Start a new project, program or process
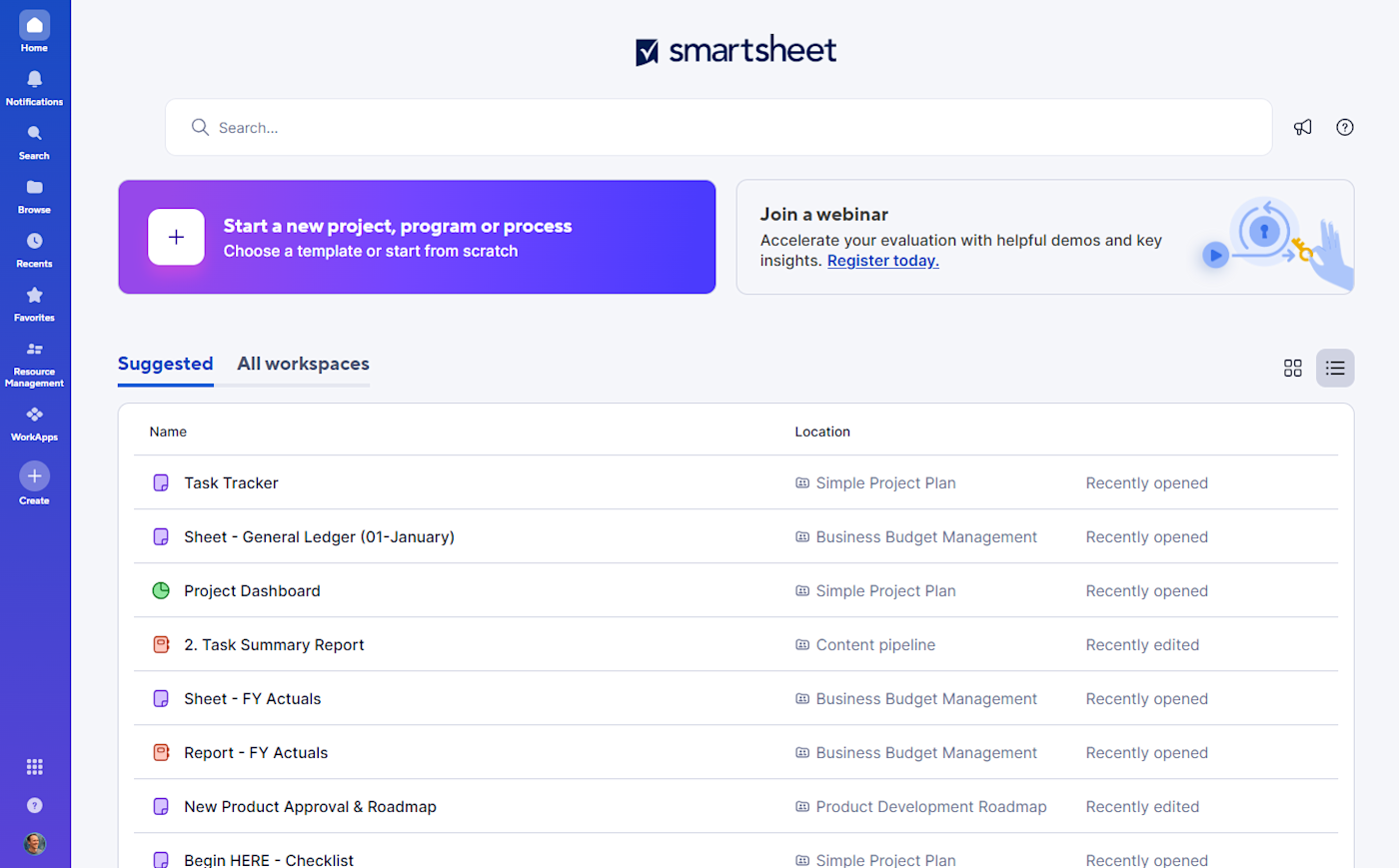This screenshot has width=1399, height=868. tap(417, 237)
